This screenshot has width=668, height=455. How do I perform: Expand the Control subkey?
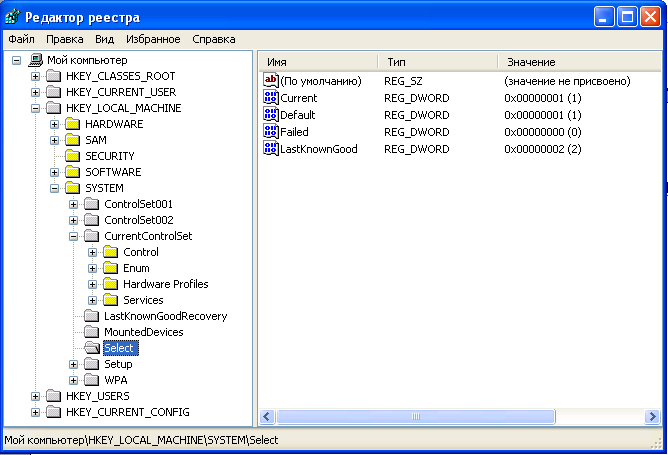pyautogui.click(x=92, y=252)
